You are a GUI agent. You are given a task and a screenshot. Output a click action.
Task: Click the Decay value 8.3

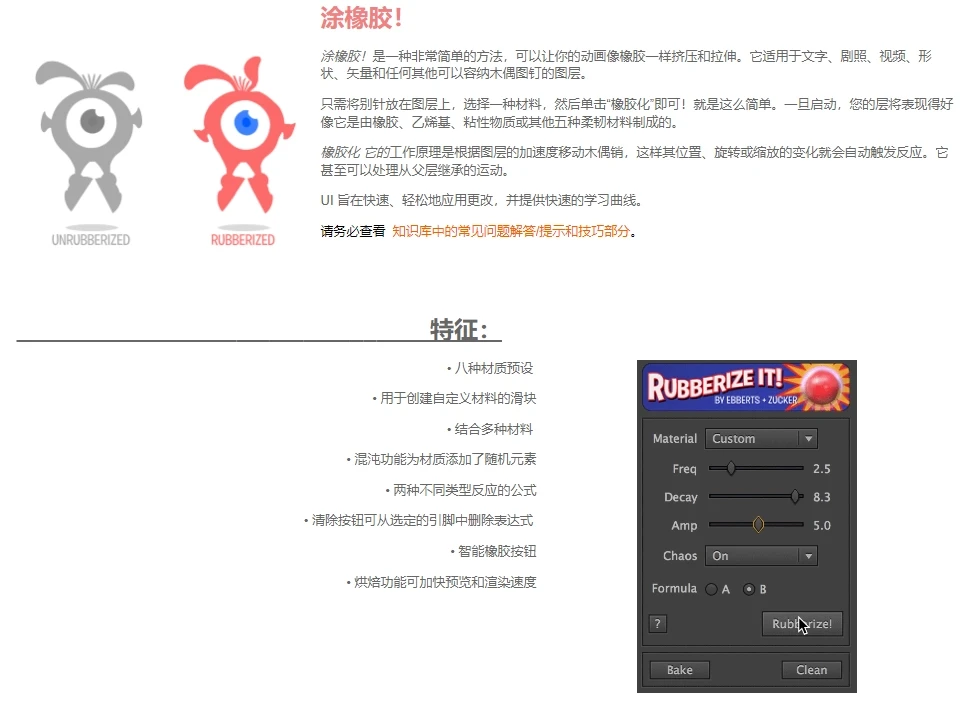click(x=822, y=497)
